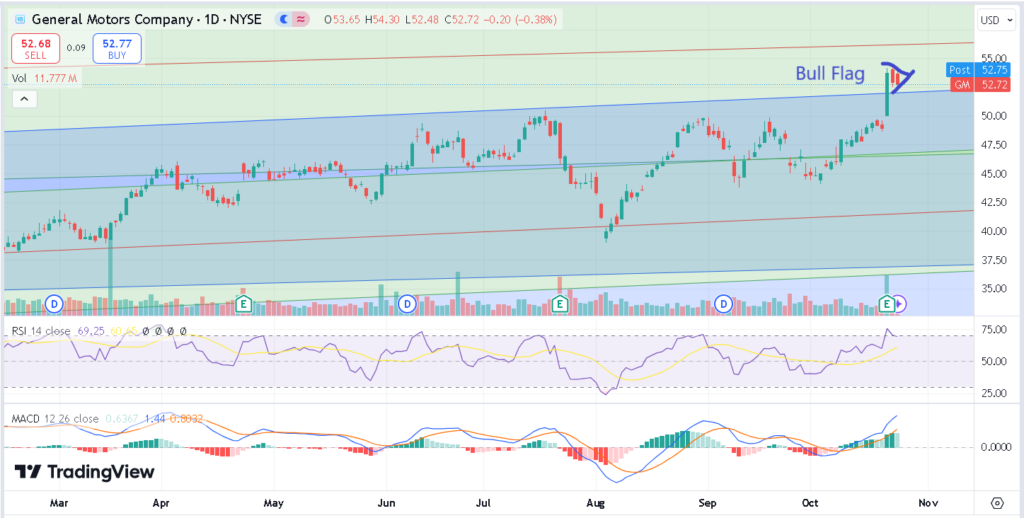The image size is (1024, 518).
Task: Select the Bull Flag text annotation
Action: coord(829,74)
